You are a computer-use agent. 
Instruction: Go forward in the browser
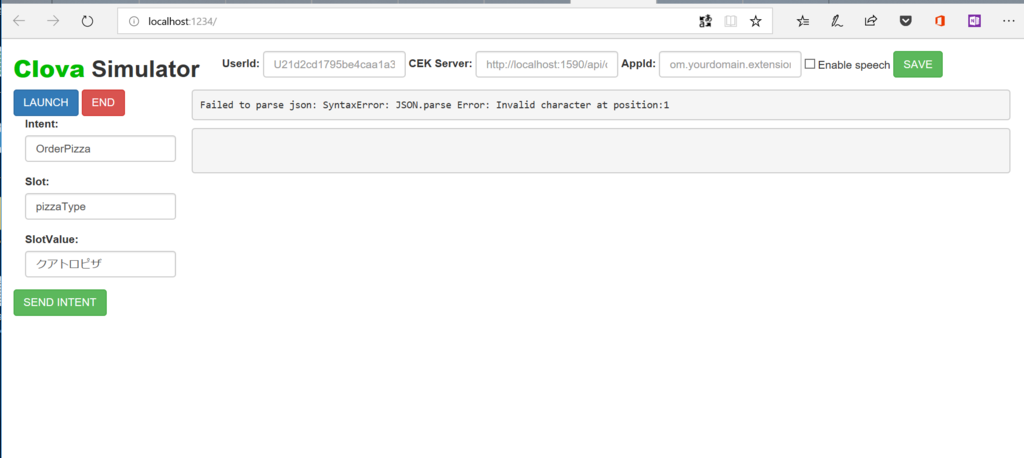tap(53, 22)
